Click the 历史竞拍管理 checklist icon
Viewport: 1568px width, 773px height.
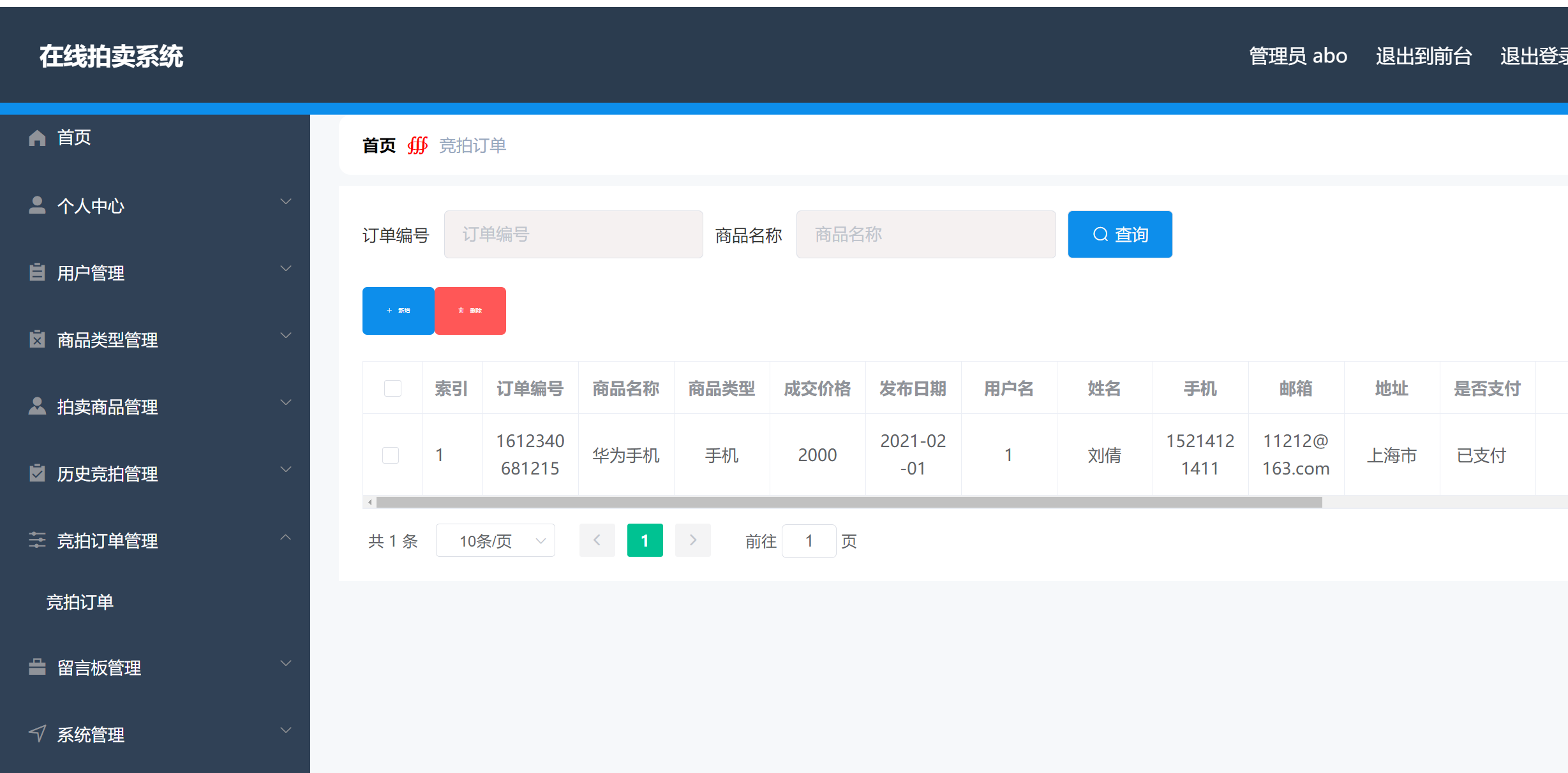coord(36,473)
